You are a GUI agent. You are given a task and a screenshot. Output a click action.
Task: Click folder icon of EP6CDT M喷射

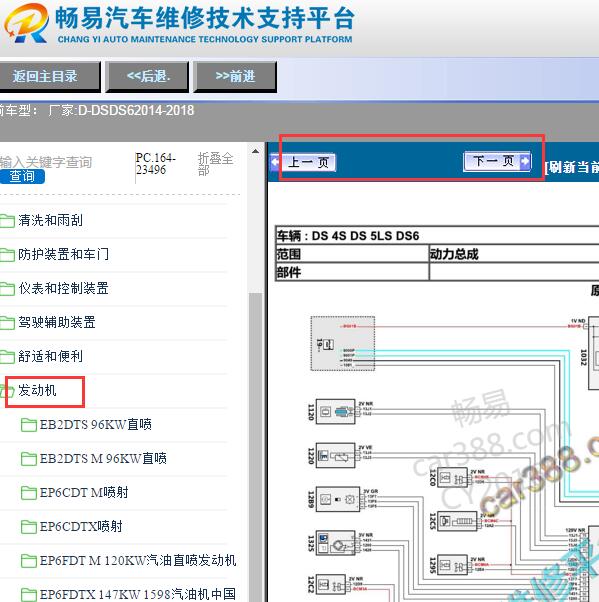click(x=28, y=493)
